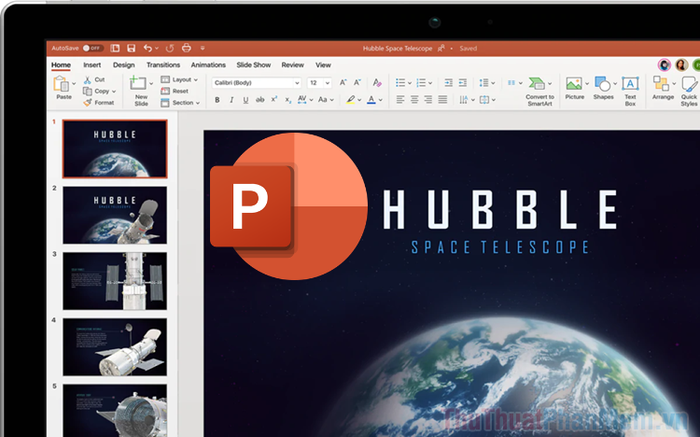This screenshot has height=437, width=700.
Task: Click the layout template icon beside AutoSave
Action: coord(115,48)
